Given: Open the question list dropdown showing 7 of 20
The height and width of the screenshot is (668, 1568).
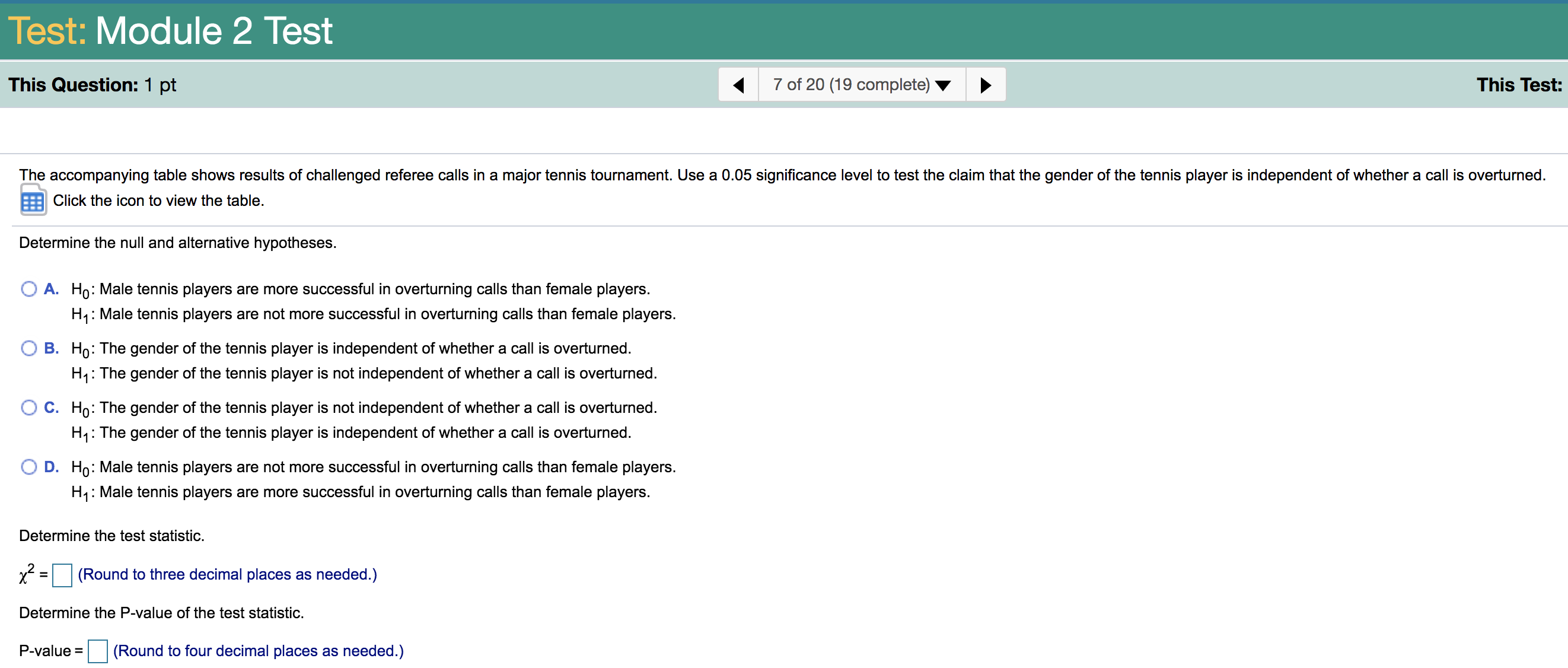Looking at the screenshot, I should [x=851, y=85].
